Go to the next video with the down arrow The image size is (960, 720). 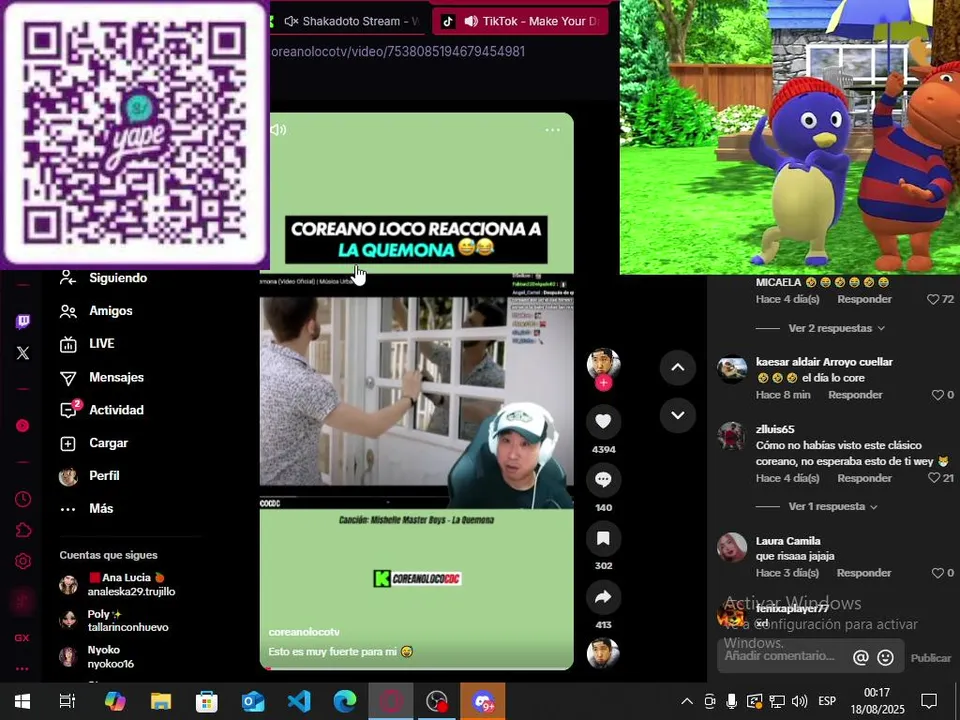coord(678,415)
